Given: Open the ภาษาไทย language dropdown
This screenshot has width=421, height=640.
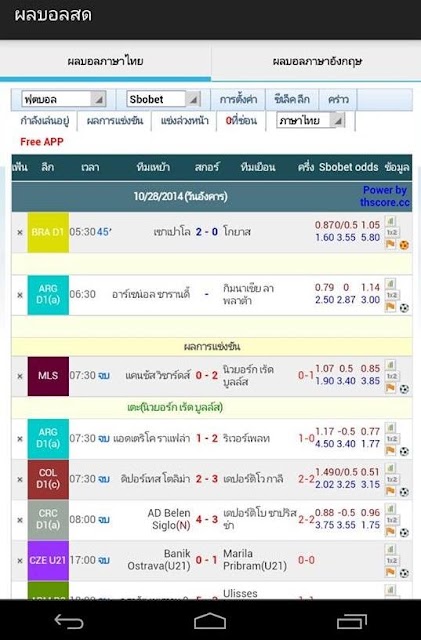Looking at the screenshot, I should coord(311,120).
